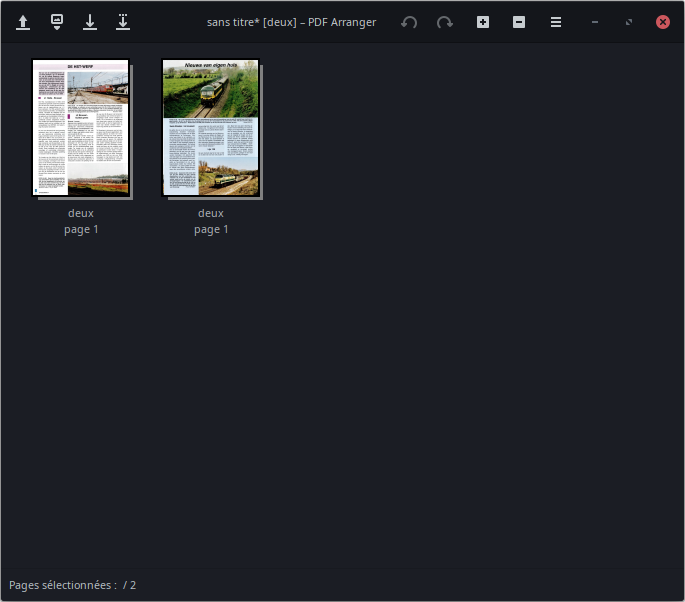Redo the last undone action
This screenshot has height=602, width=685.
pyautogui.click(x=445, y=22)
